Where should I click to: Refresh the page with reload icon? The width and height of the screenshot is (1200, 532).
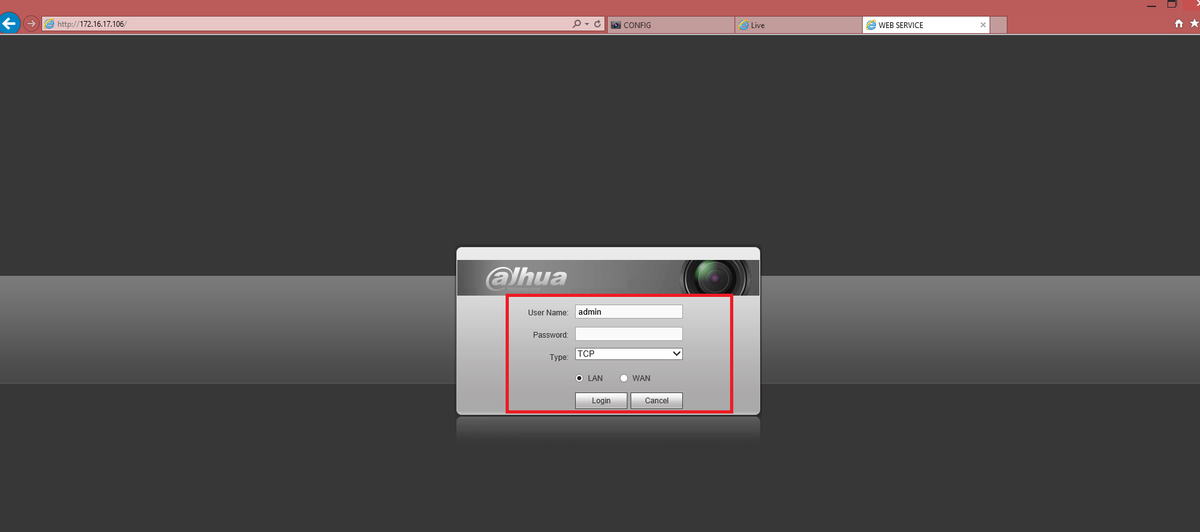click(x=597, y=24)
